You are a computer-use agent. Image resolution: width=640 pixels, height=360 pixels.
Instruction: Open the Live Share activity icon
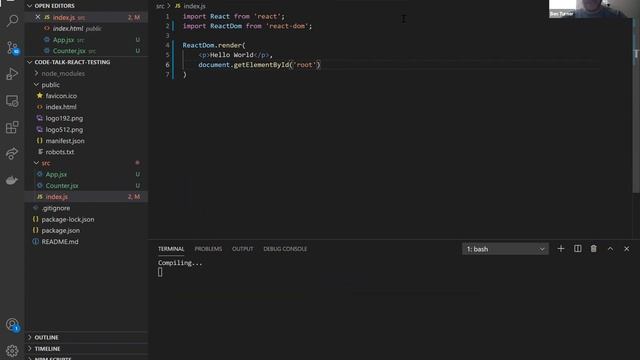(x=12, y=153)
